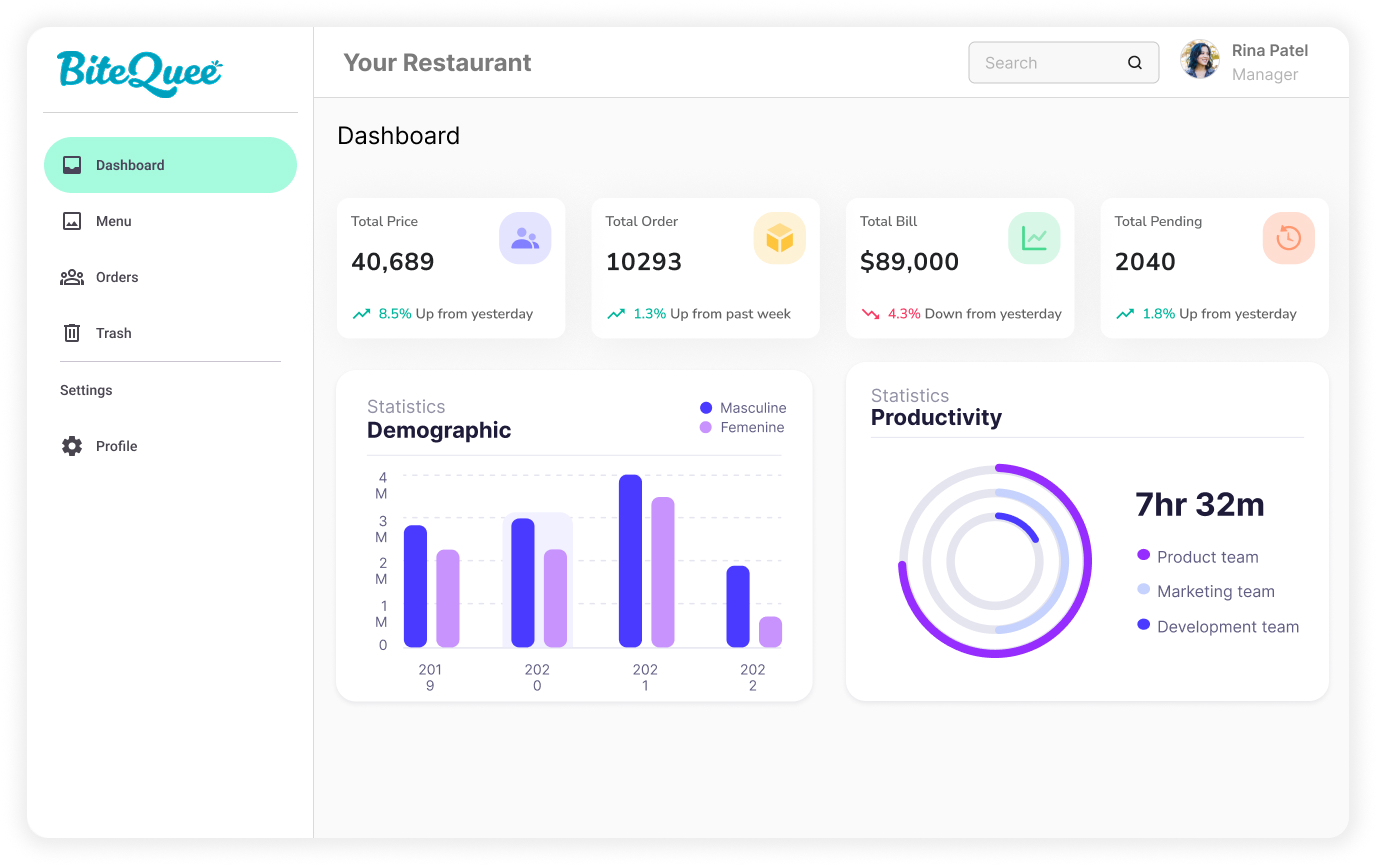This screenshot has height=867, width=1382.
Task: Click the 2021 Masculine bar
Action: [x=630, y=561]
